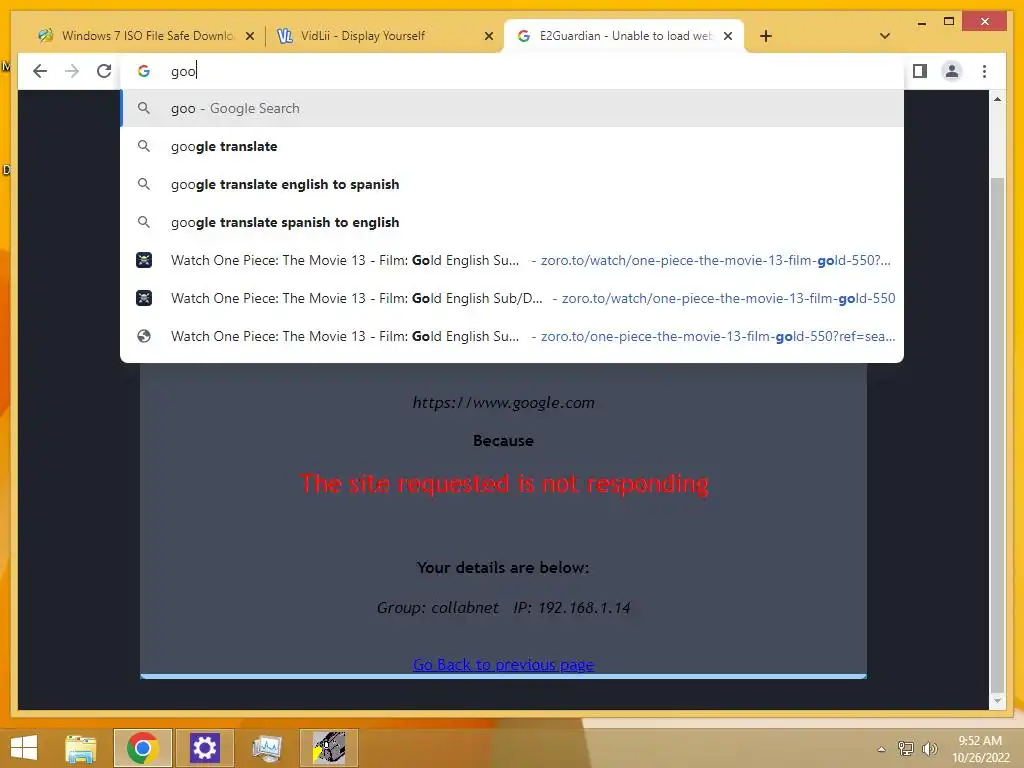Select the E2Guardian tab
This screenshot has width=1024, height=768.
[x=624, y=36]
